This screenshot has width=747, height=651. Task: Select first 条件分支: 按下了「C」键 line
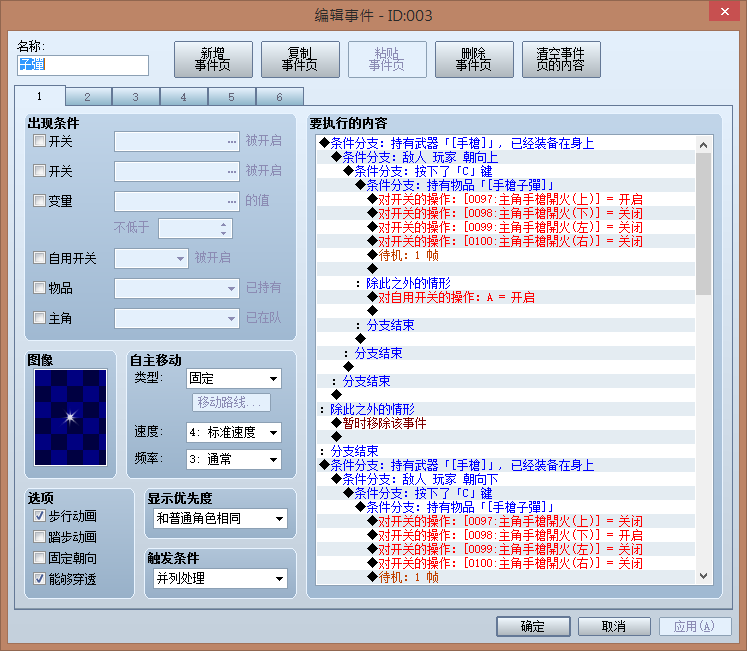506,171
